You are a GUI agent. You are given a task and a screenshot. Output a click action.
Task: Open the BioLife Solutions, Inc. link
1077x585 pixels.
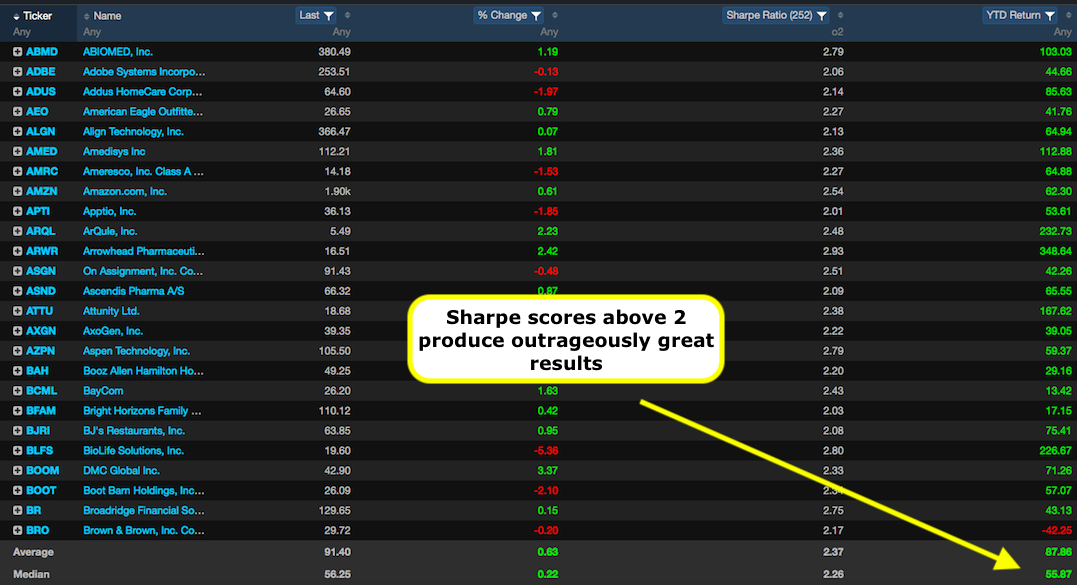[133, 450]
